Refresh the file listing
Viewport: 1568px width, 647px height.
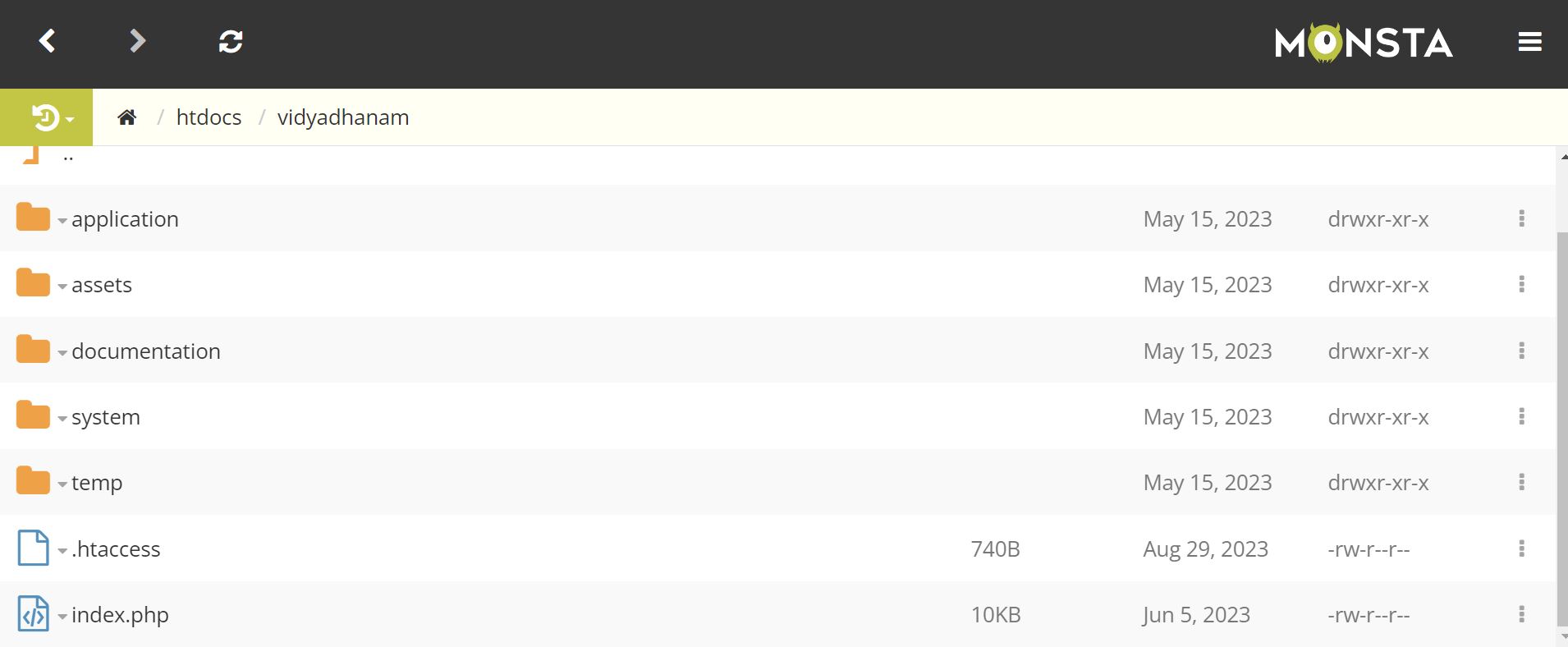[231, 41]
